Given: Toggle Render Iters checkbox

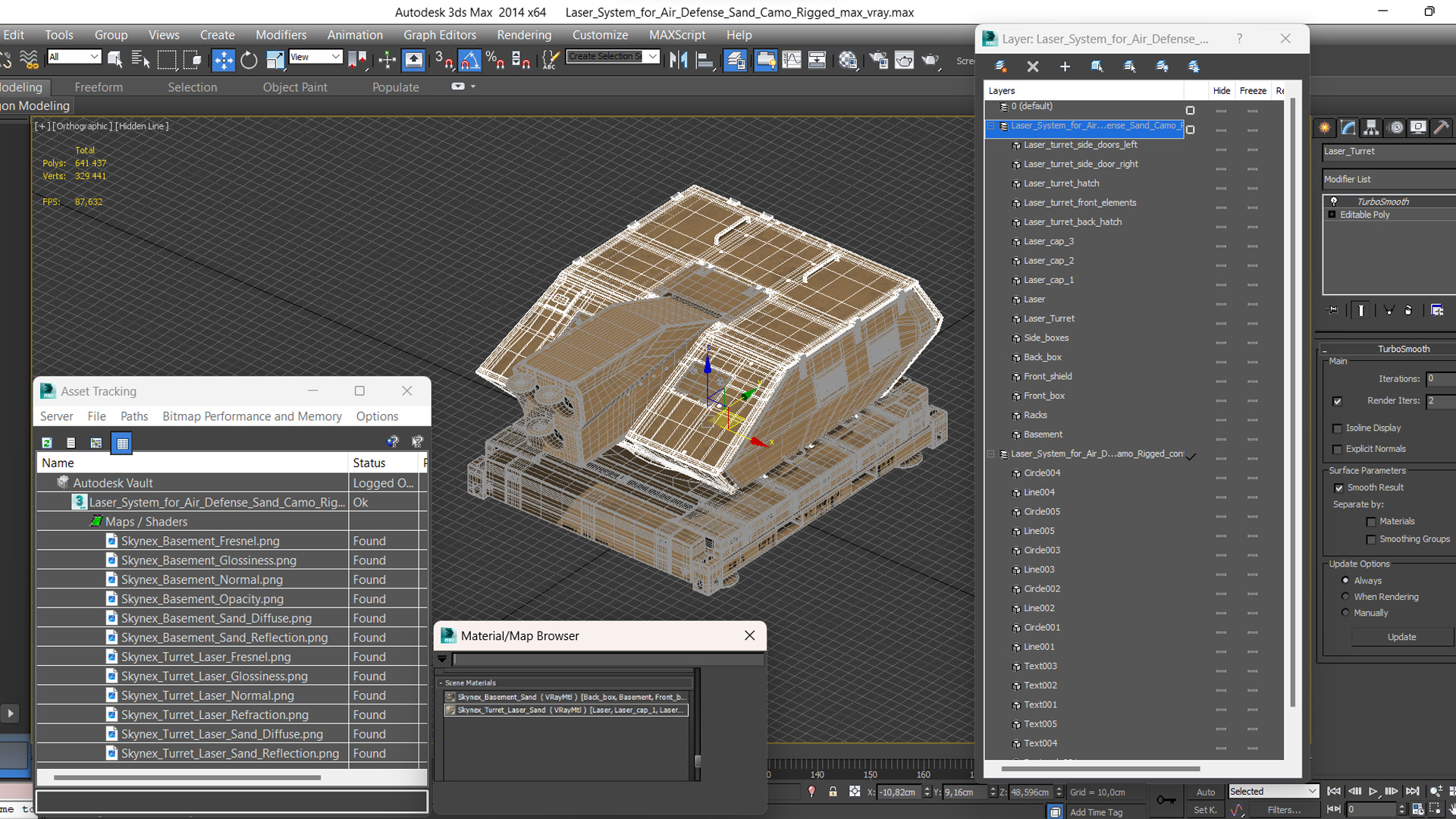Looking at the screenshot, I should (x=1338, y=401).
